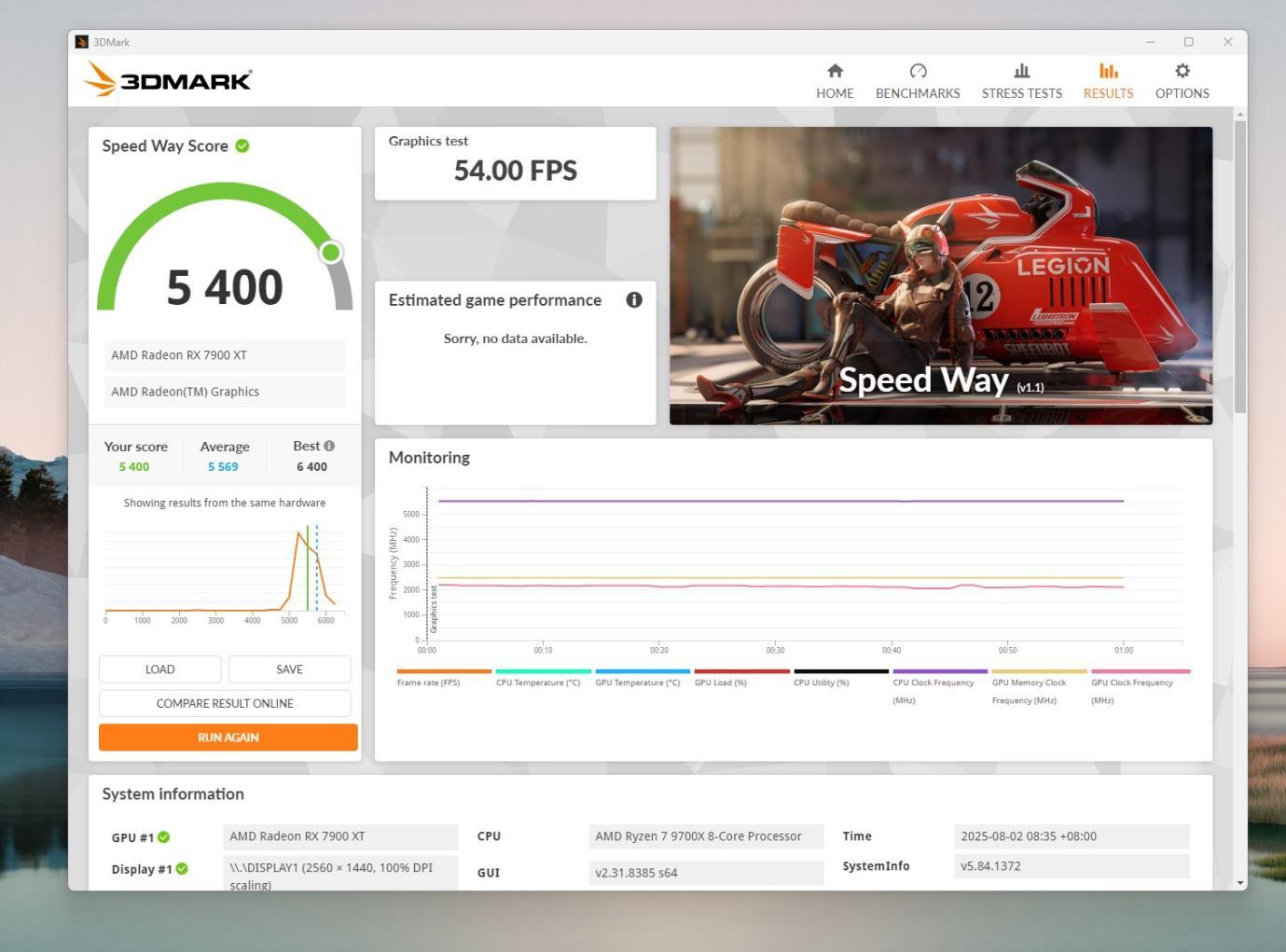Click the vertical scrollbar thumb
The image size is (1286, 952).
point(1239,266)
